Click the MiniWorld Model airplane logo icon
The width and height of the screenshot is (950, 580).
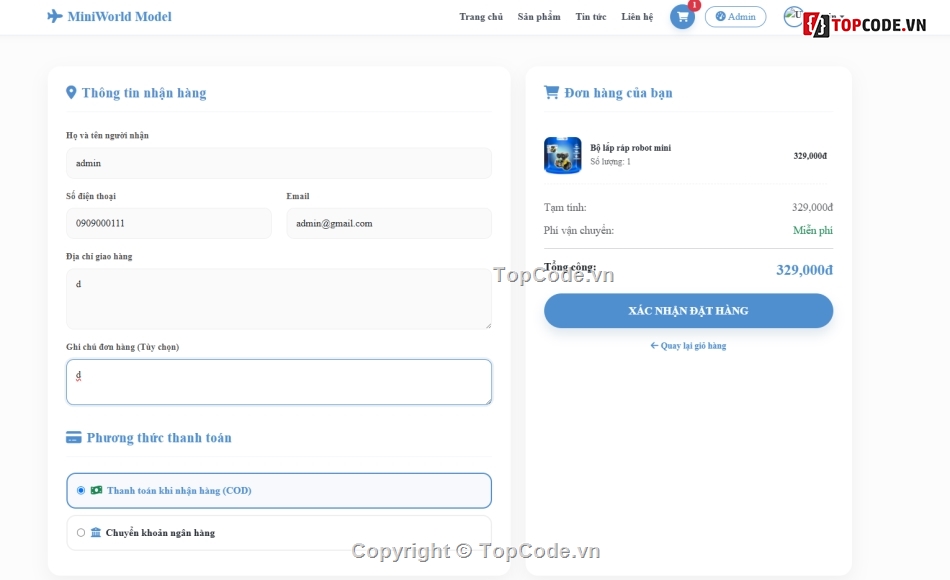(55, 16)
